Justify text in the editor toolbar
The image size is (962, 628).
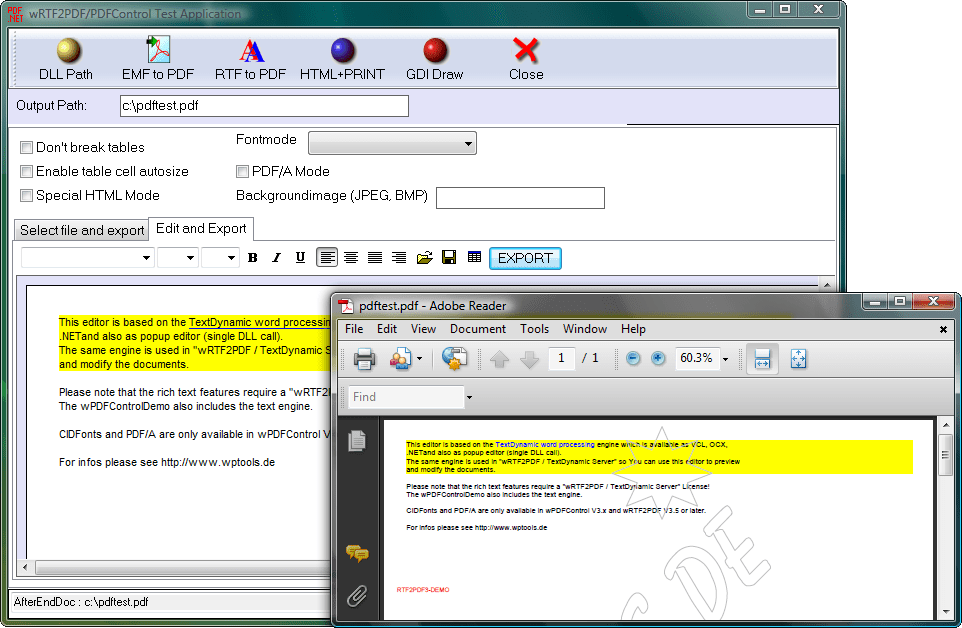375,258
